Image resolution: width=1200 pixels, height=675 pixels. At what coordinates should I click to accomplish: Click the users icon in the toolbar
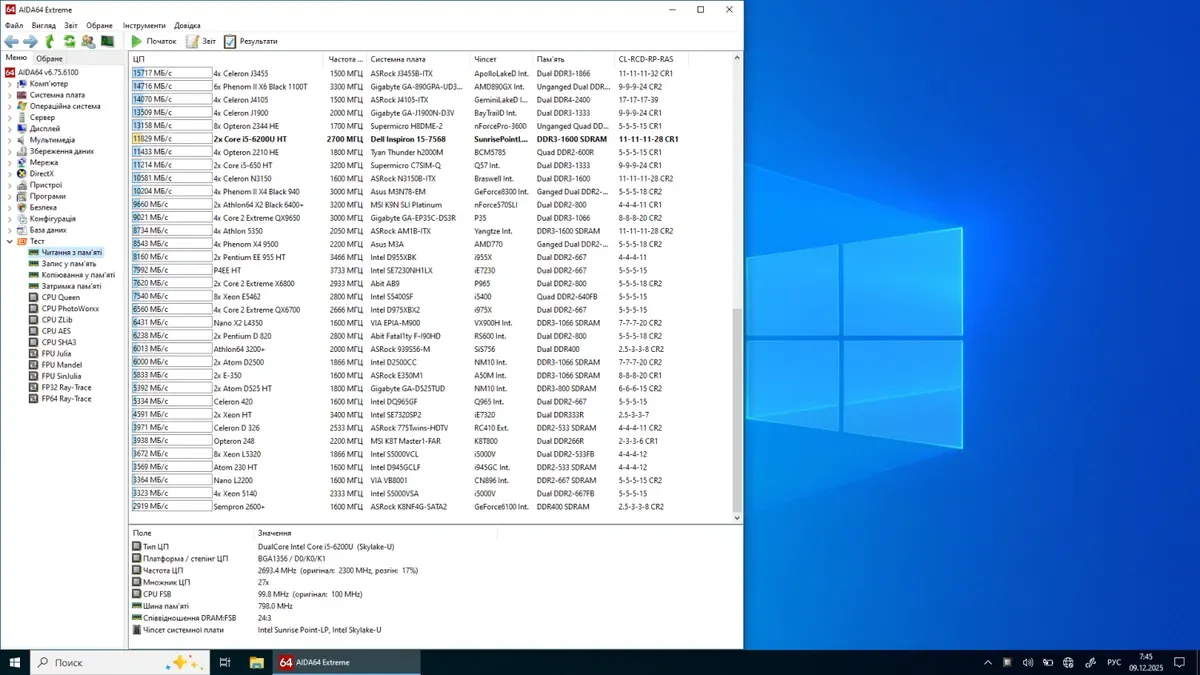[88, 41]
